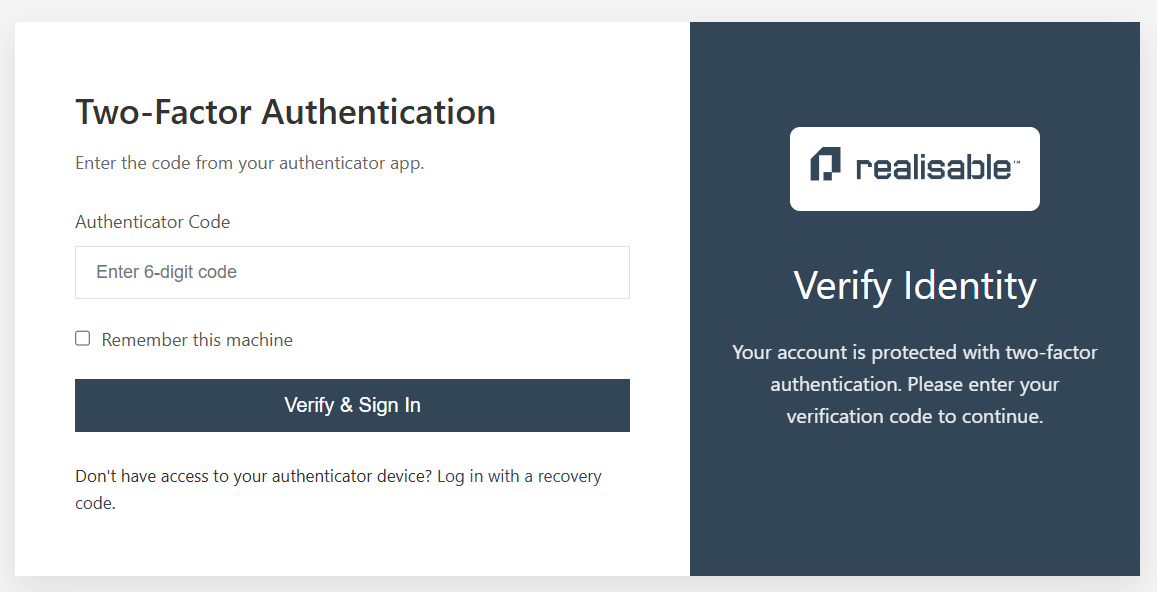Focus the Enter 6-digit code field

[x=352, y=272]
